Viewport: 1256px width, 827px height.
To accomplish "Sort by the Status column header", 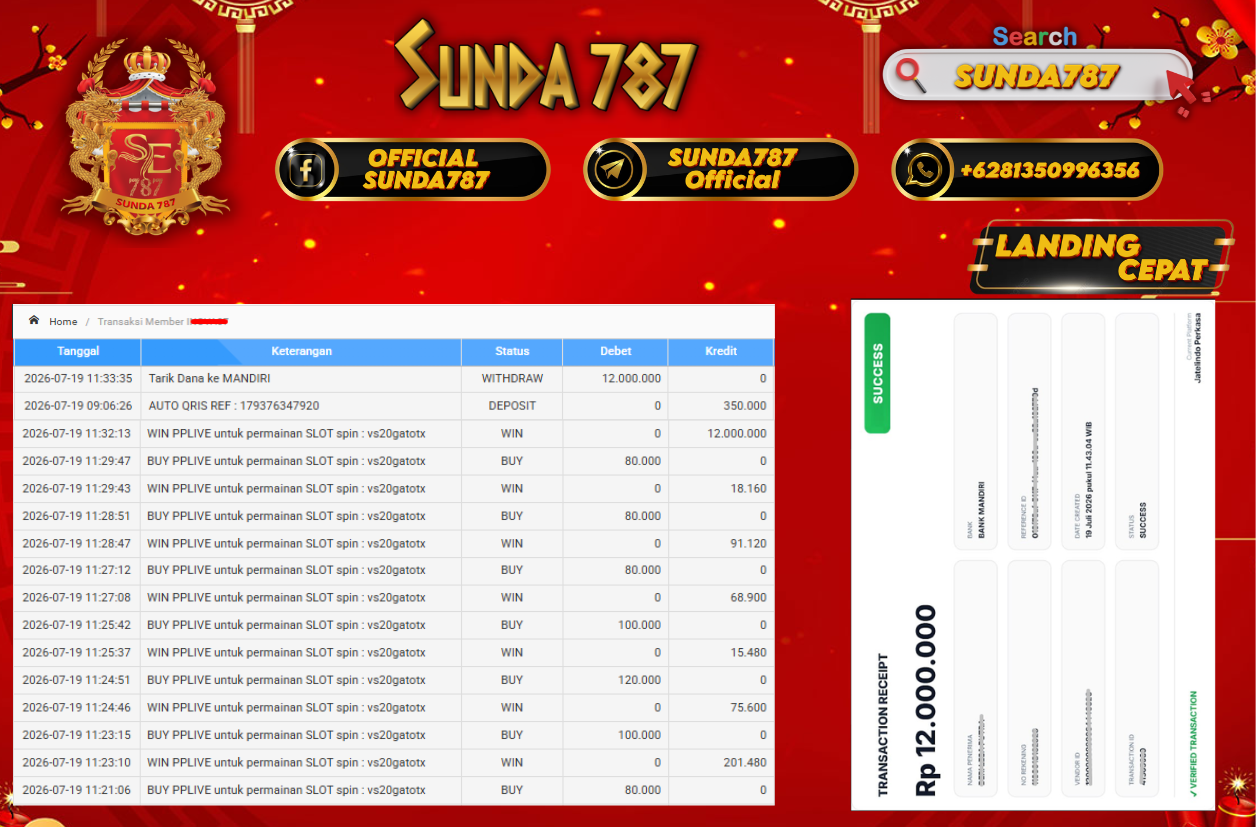I will pyautogui.click(x=512, y=352).
